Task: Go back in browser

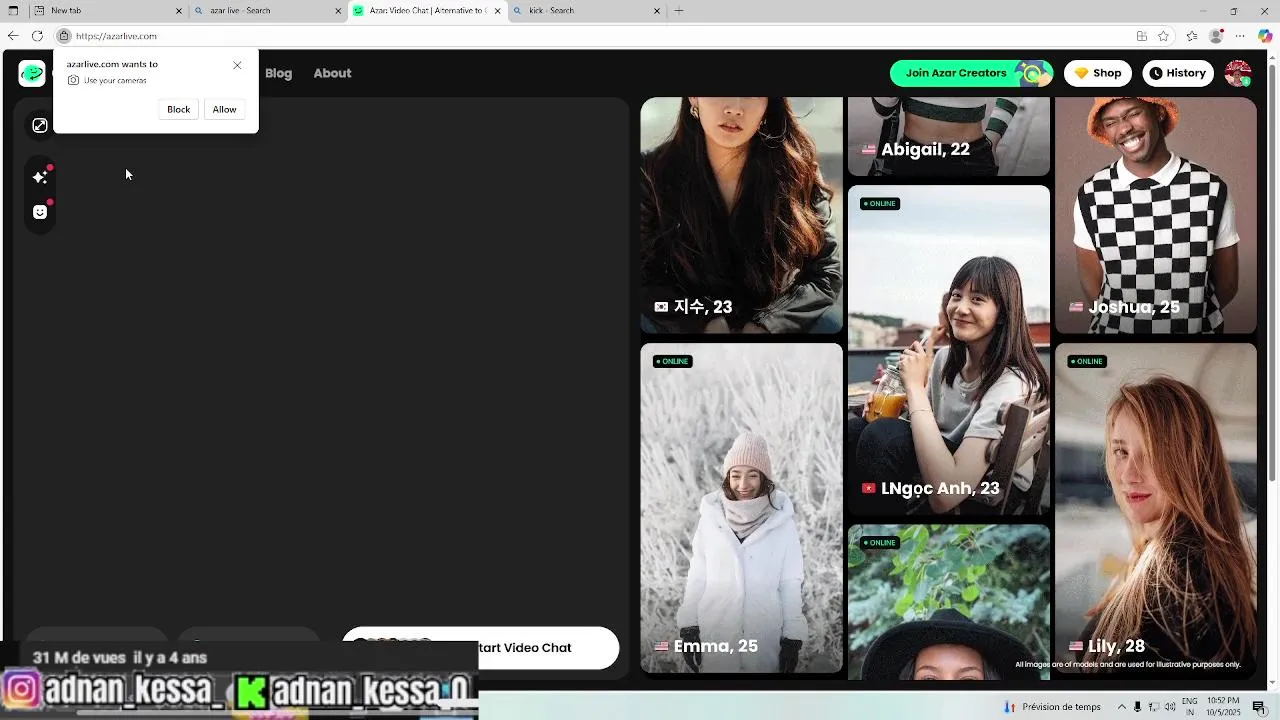Action: [13, 36]
